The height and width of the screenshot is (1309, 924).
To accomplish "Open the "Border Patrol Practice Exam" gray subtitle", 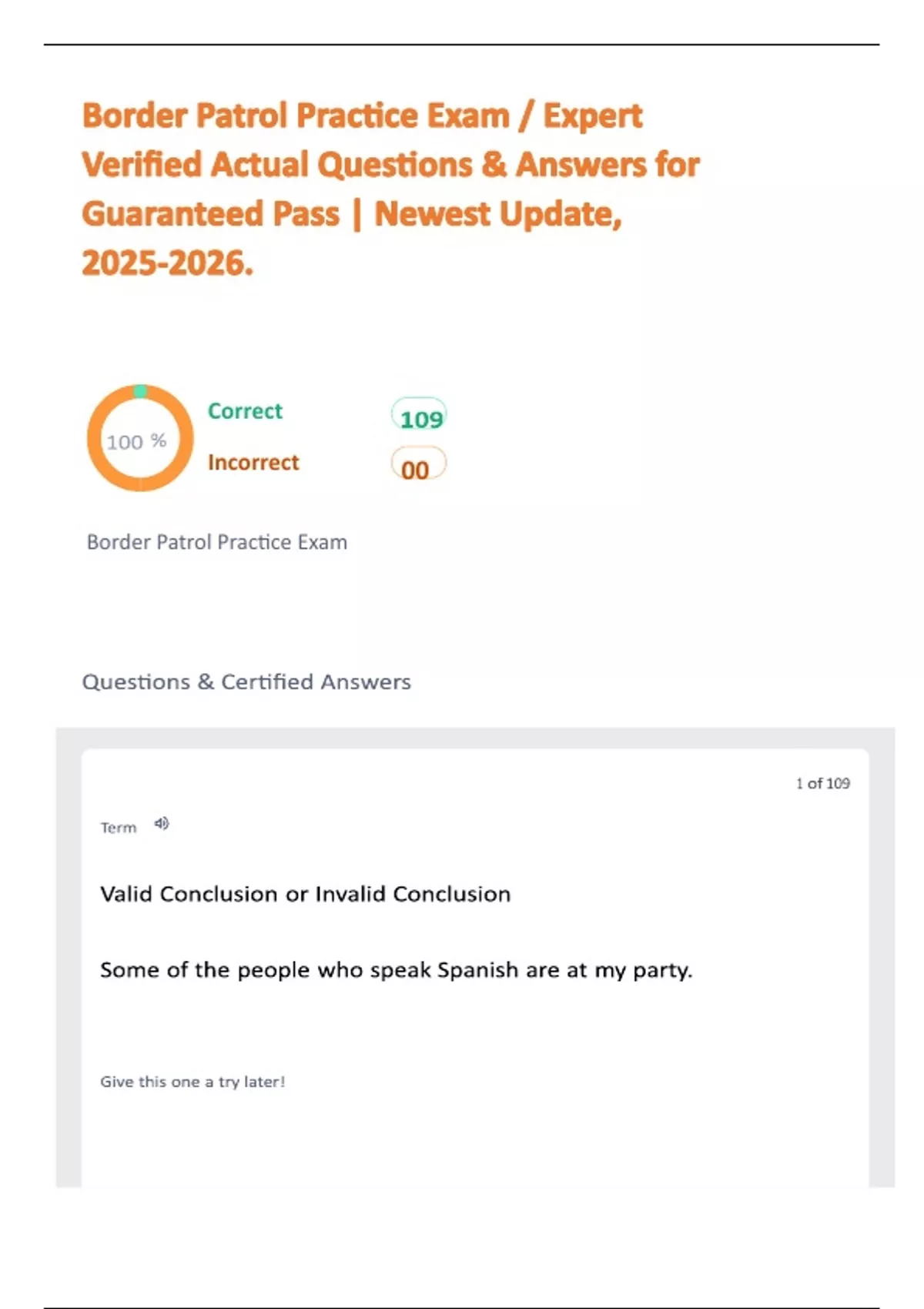I will coord(216,542).
